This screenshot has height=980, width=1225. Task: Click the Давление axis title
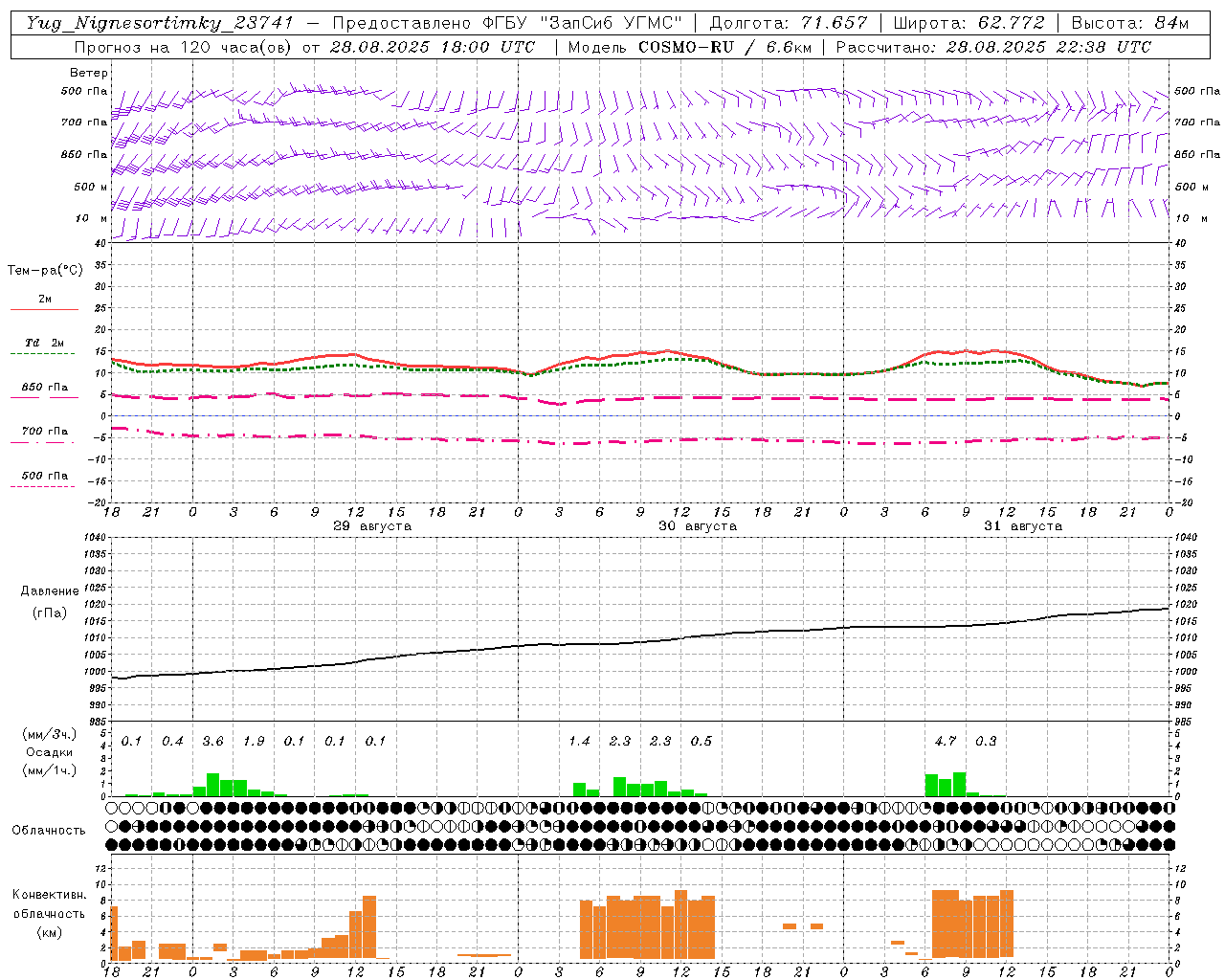(x=50, y=591)
